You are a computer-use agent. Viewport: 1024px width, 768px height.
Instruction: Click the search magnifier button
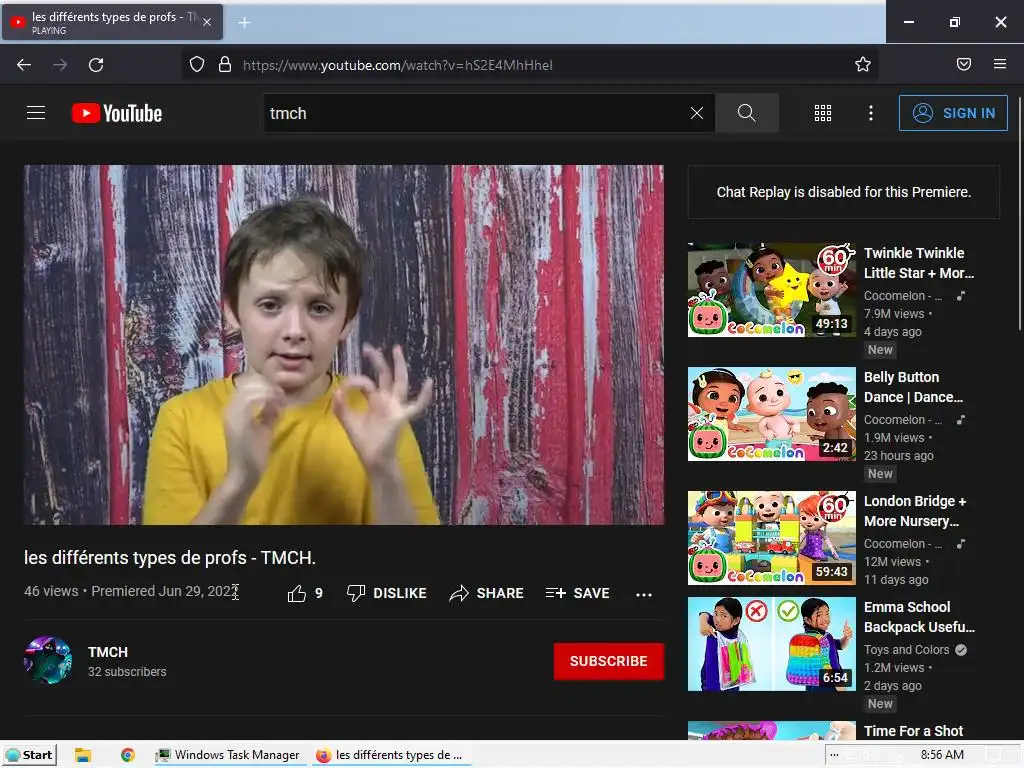[x=746, y=113]
